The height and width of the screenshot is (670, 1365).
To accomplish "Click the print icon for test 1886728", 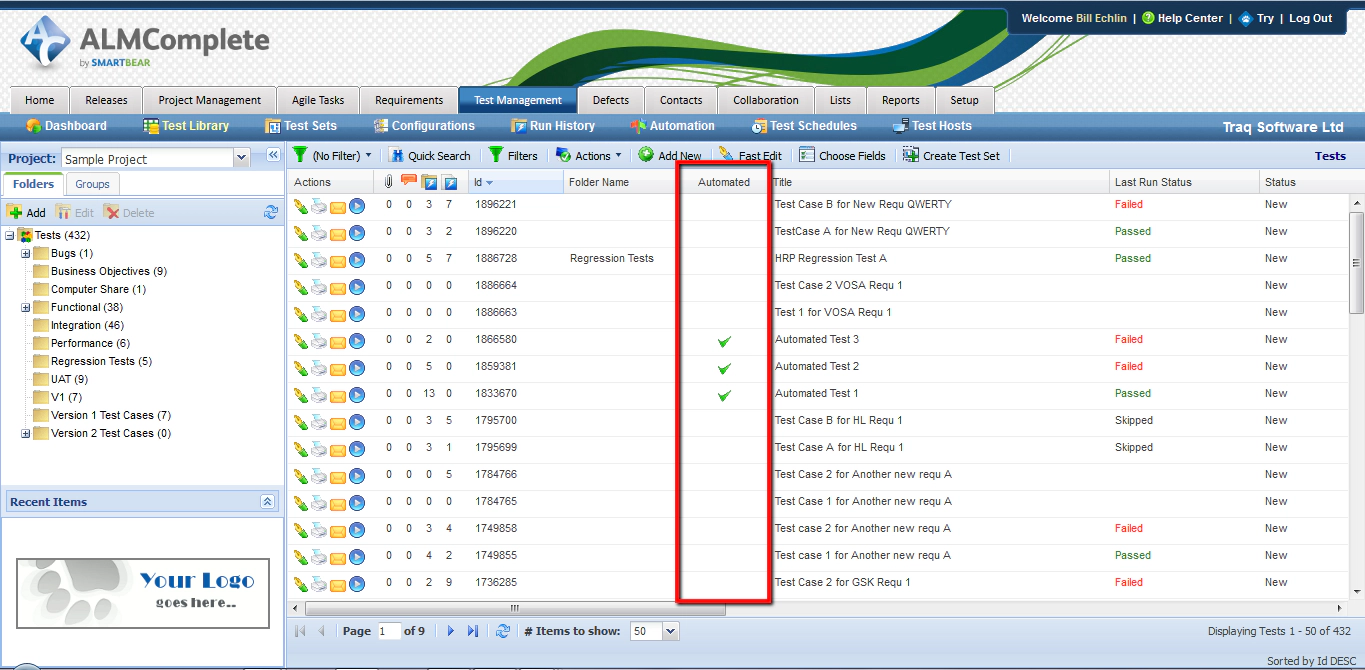I will [318, 259].
